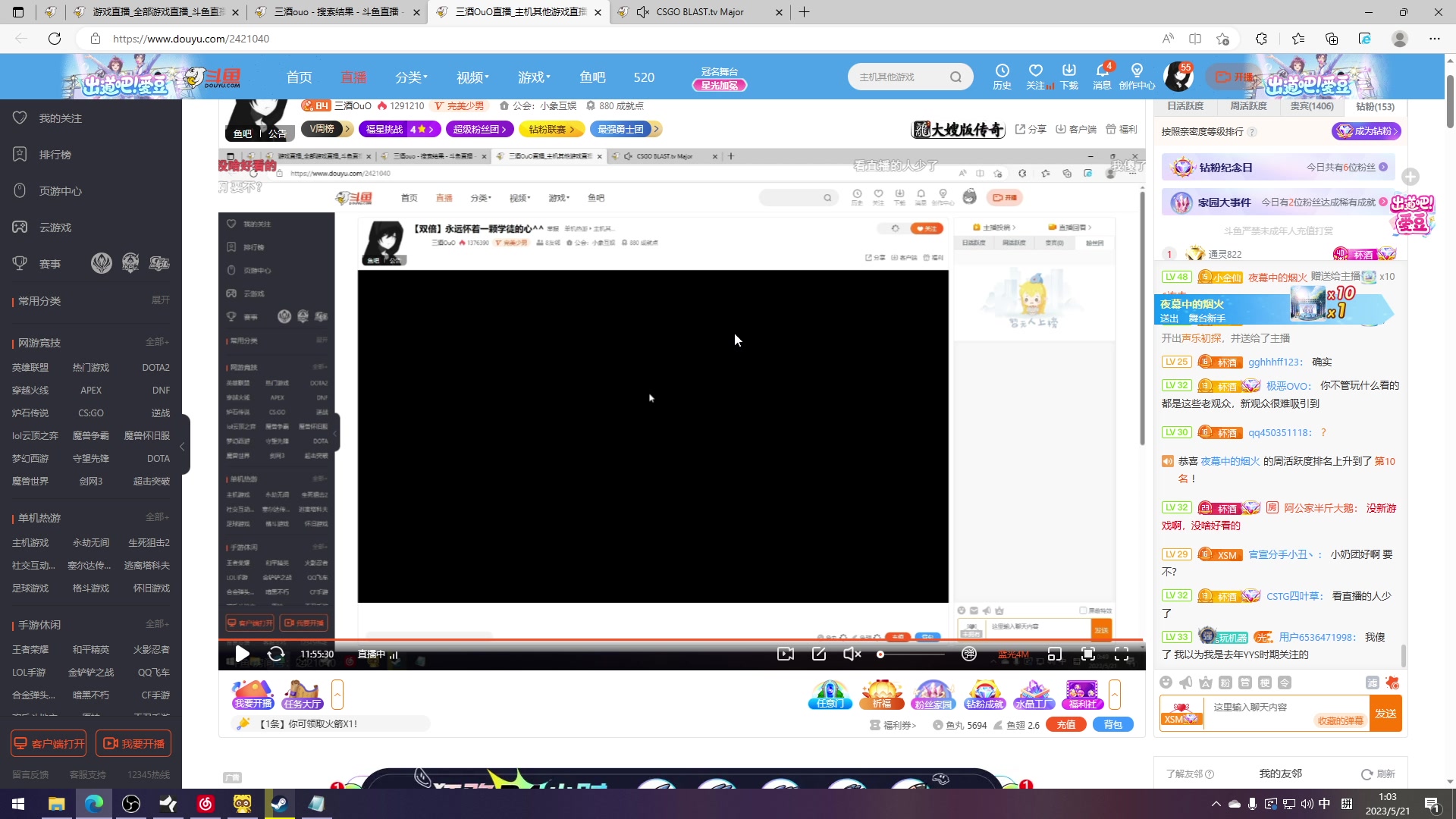This screenshot has width=1456, height=819.
Task: Toggle the danmaku (弹) overlay on the player
Action: point(969,654)
